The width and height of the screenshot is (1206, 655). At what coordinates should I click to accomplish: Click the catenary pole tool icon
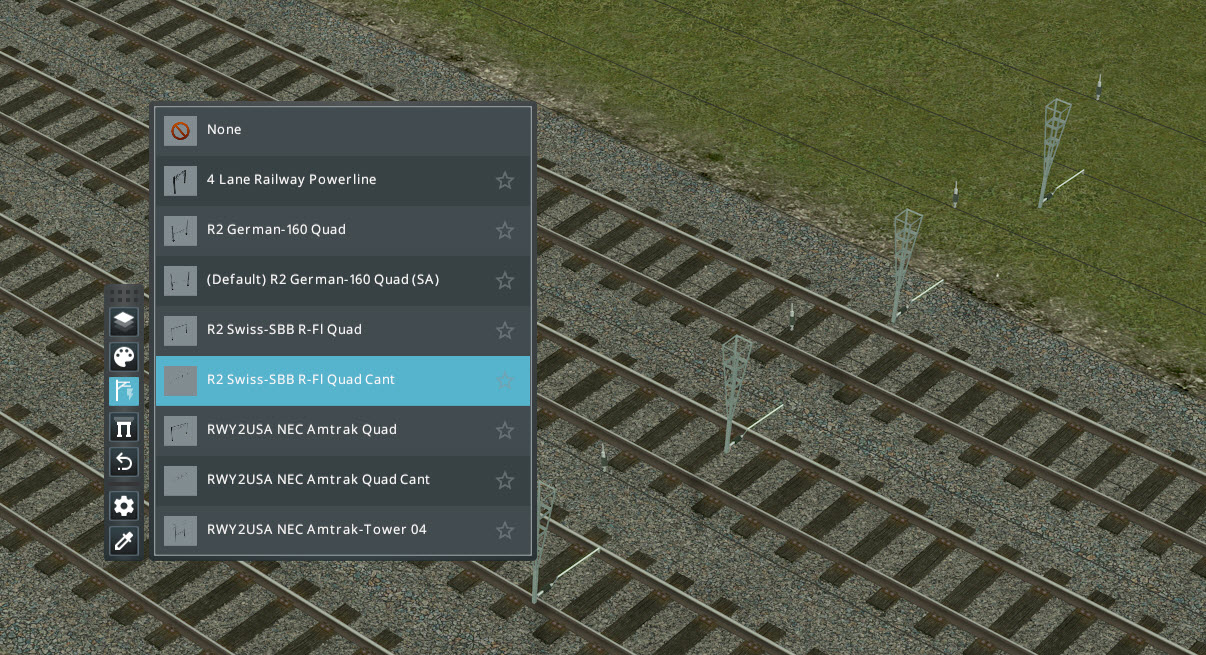pos(123,392)
